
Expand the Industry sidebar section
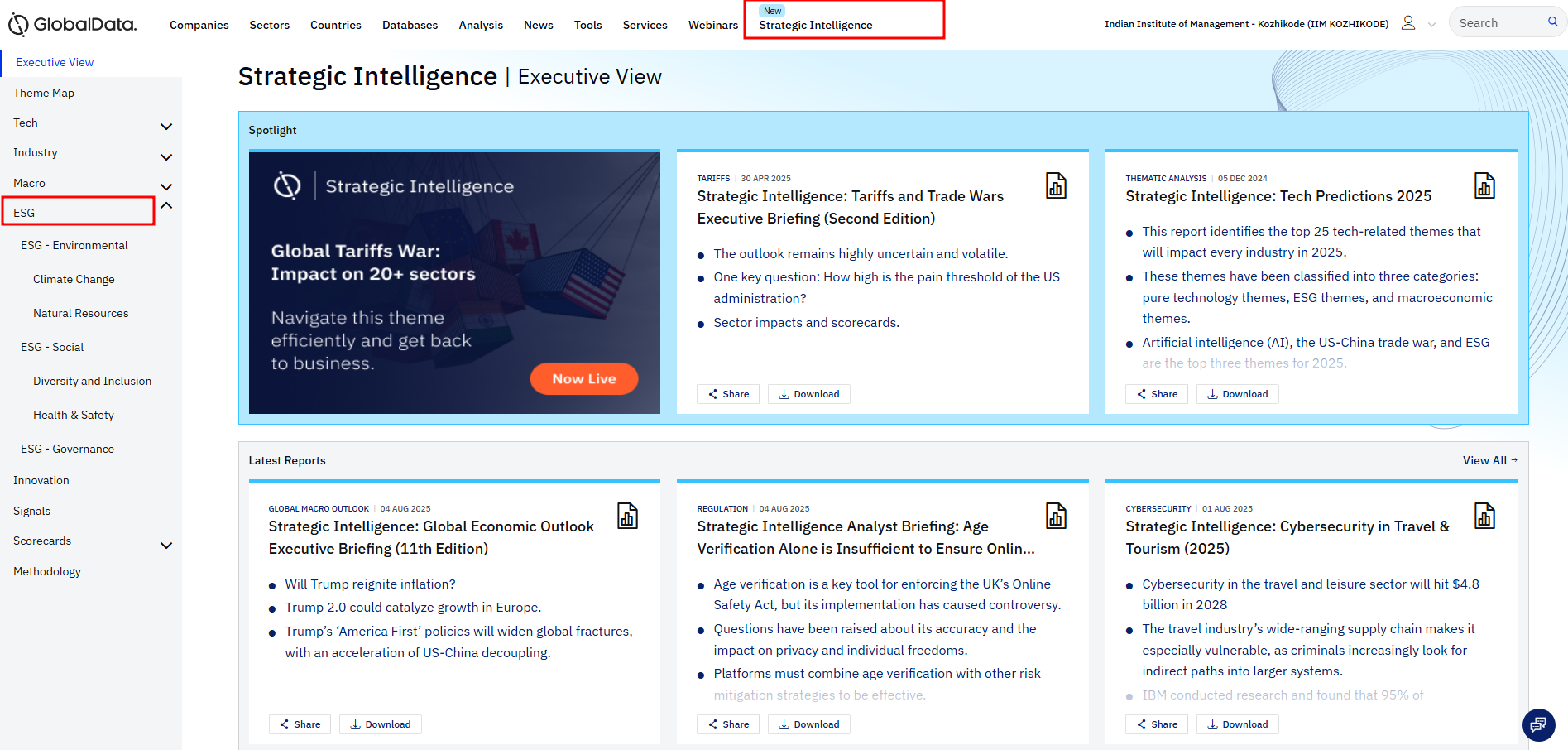(x=166, y=157)
